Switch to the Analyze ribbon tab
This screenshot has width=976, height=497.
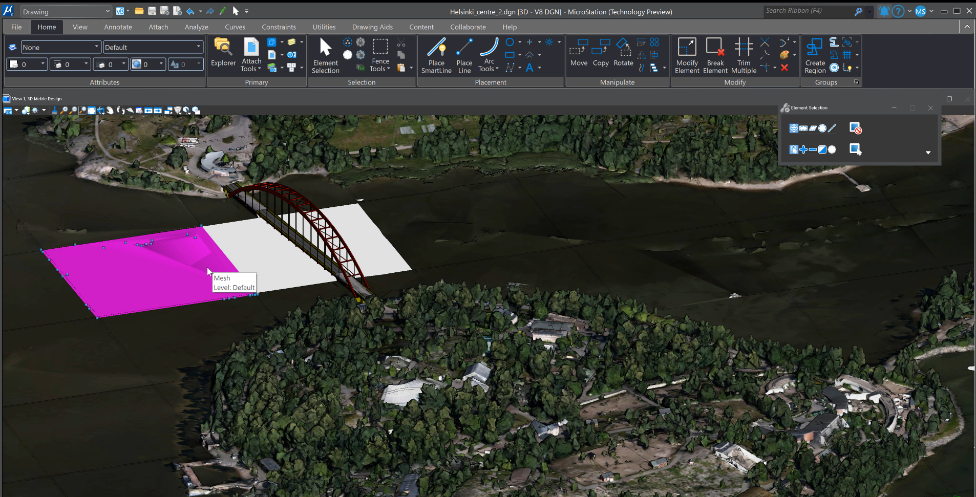(196, 27)
